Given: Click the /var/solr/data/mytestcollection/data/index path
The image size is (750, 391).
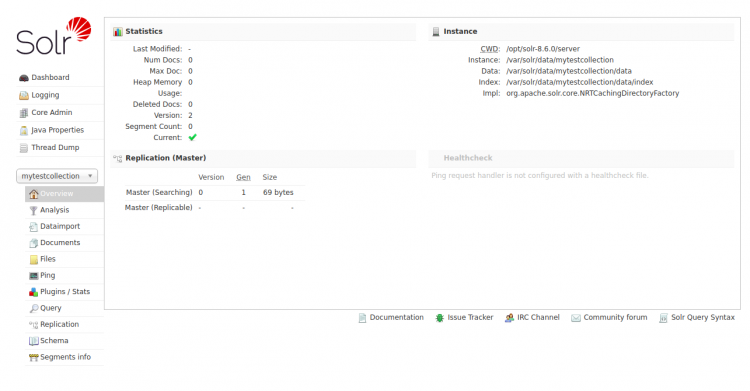Looking at the screenshot, I should click(x=580, y=82).
